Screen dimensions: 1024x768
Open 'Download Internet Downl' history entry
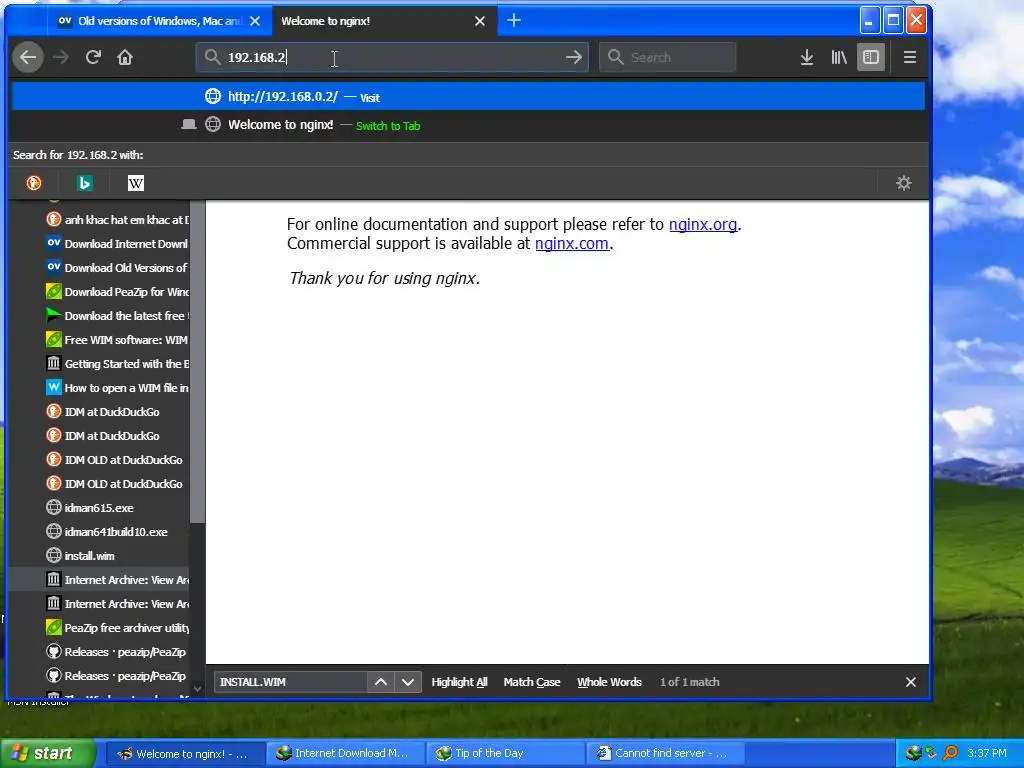pyautogui.click(x=117, y=244)
